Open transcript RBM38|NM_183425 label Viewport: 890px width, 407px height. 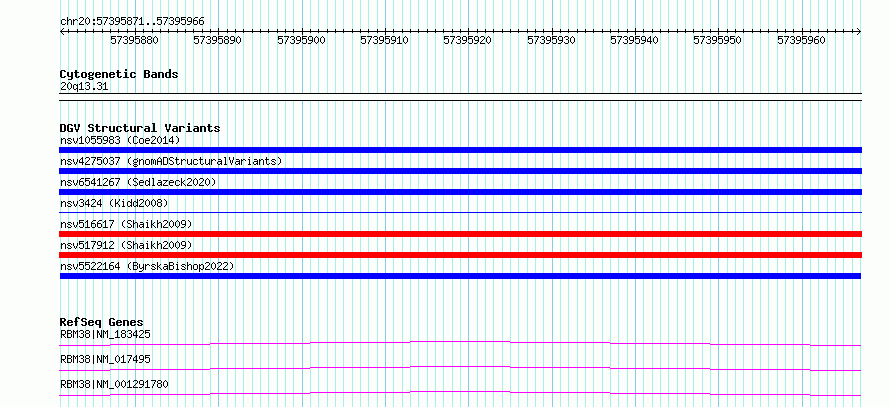(x=106, y=334)
